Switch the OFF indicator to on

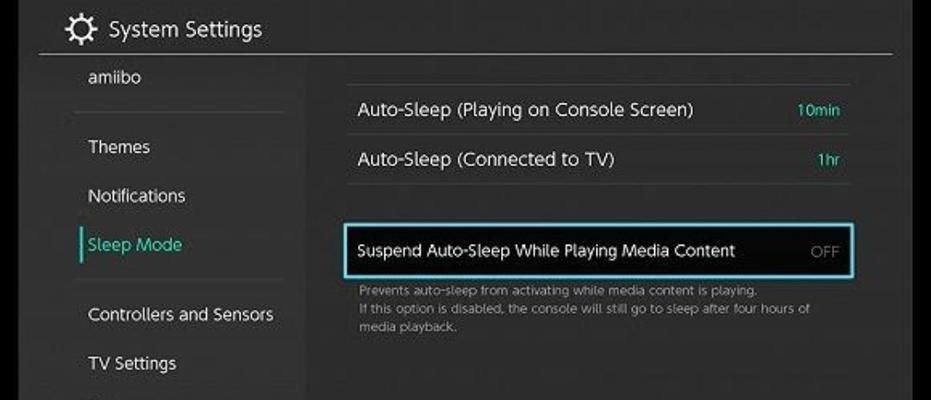pyautogui.click(x=825, y=252)
